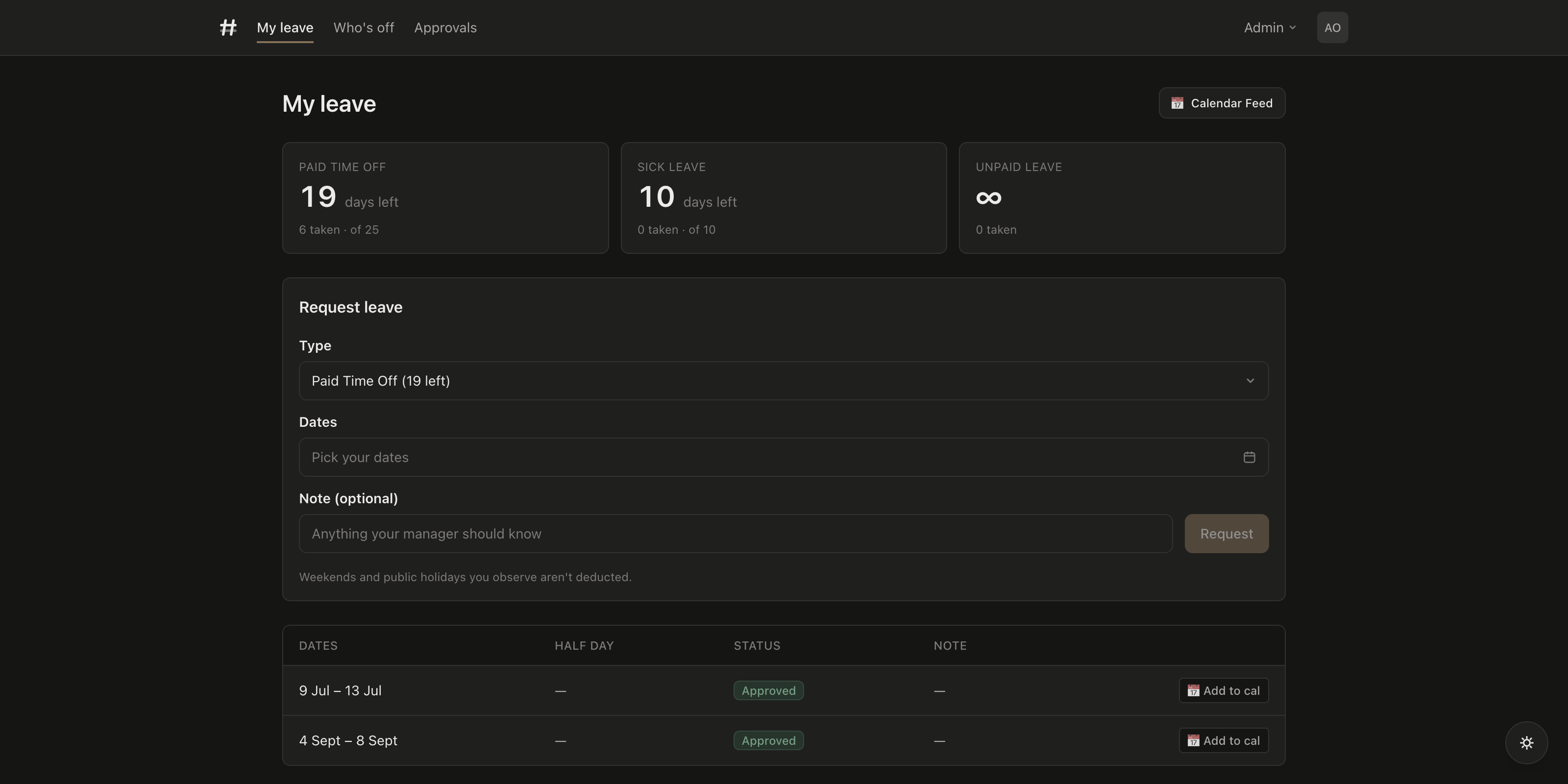Click the My leave page heading
This screenshot has height=784, width=1568.
tap(329, 103)
